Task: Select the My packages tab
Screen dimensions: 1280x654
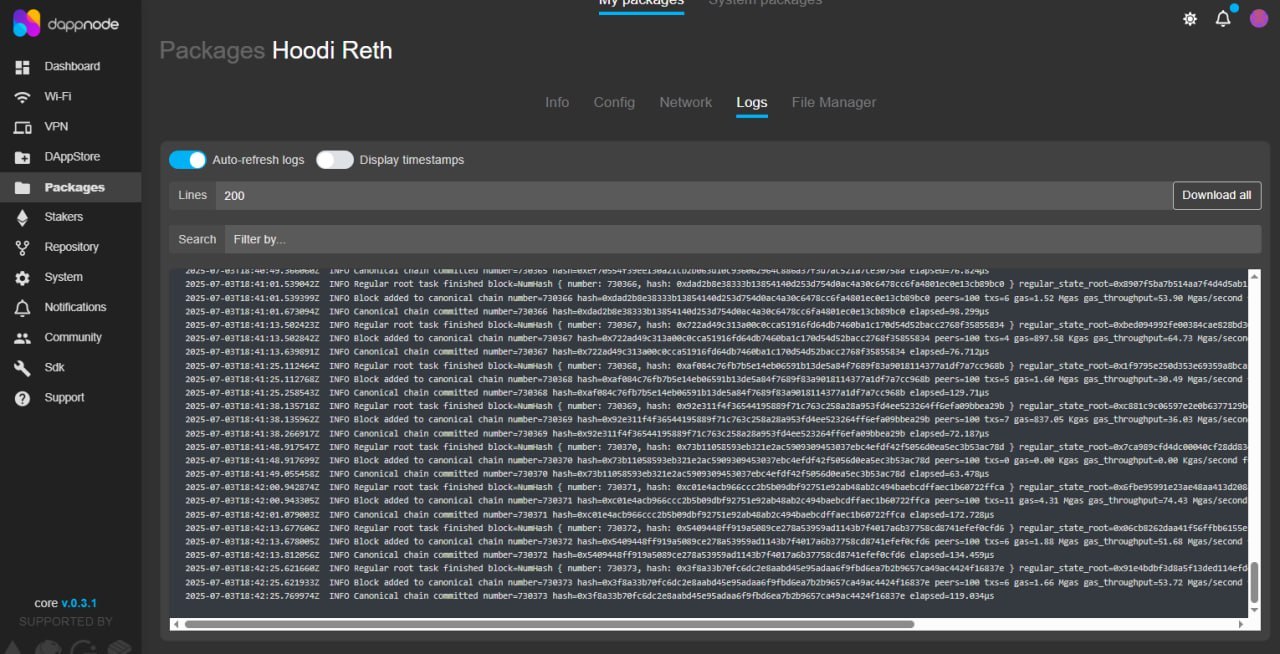Action: (x=641, y=4)
